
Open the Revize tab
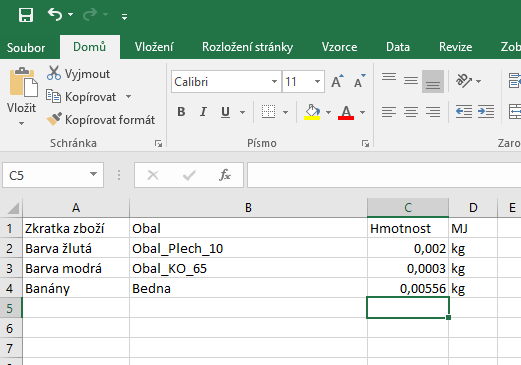[x=455, y=47]
